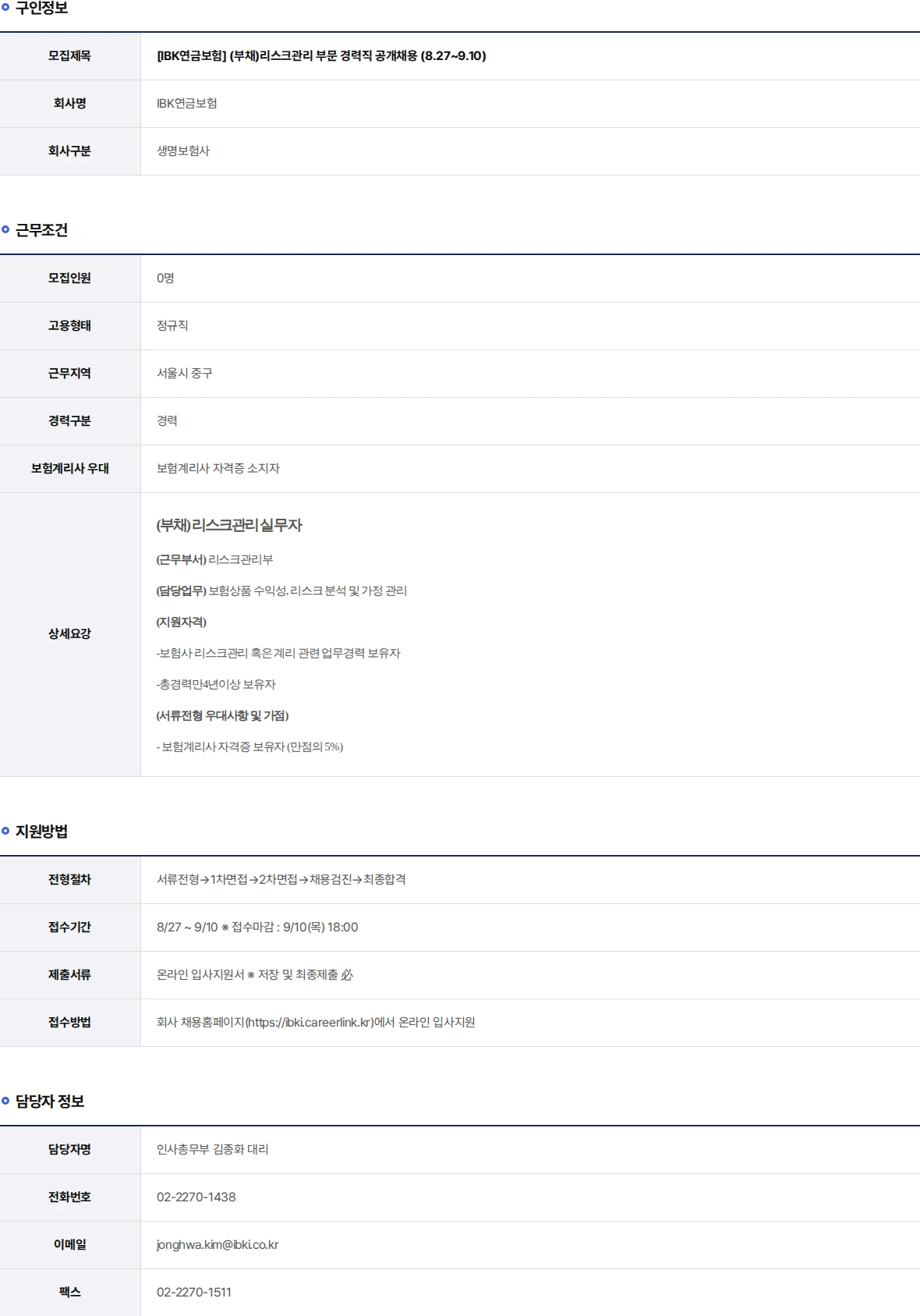Image resolution: width=920 pixels, height=1316 pixels.
Task: Click the line '-총경력 만4년이상 보유자'
Action: pos(216,685)
